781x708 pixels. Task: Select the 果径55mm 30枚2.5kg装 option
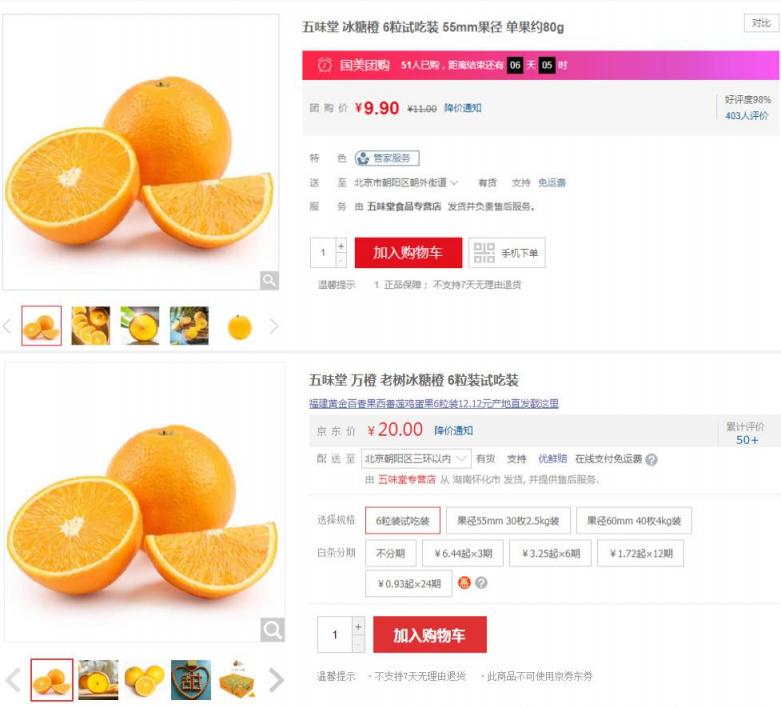tap(508, 521)
